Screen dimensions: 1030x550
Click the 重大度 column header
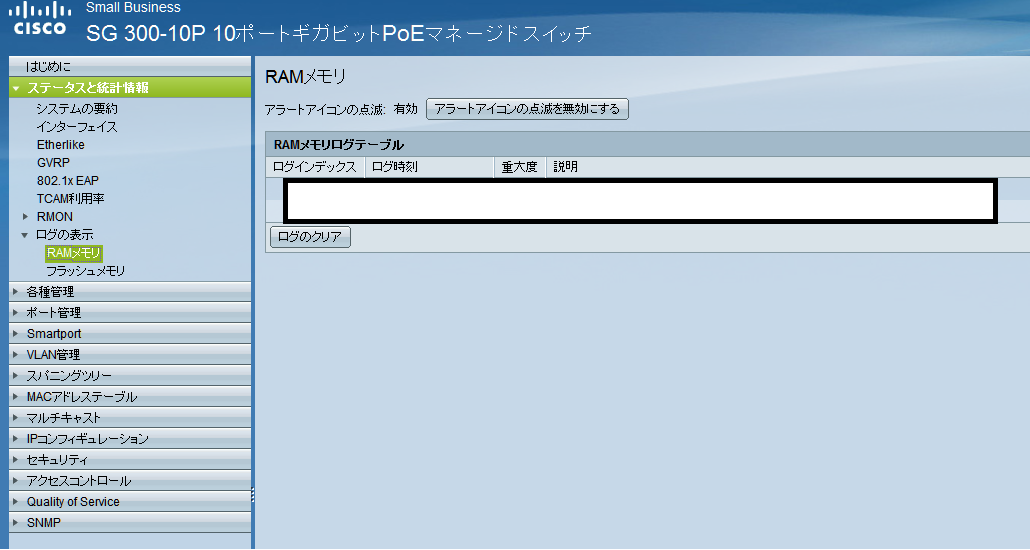520,167
